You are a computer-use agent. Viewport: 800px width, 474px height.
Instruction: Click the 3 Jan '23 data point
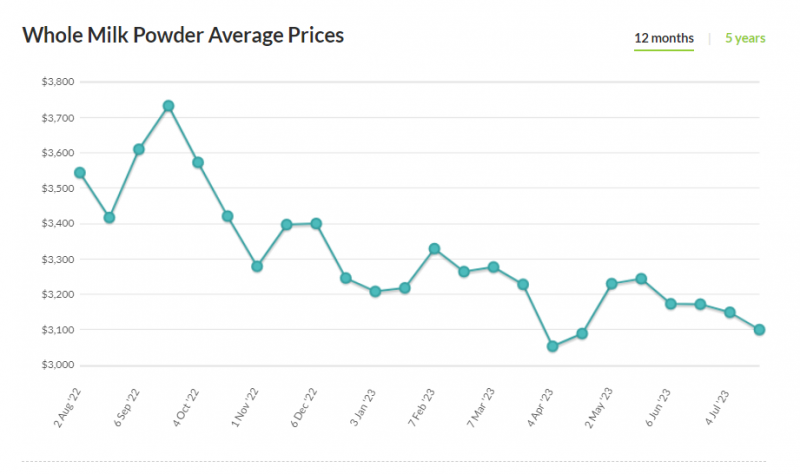pos(375,292)
